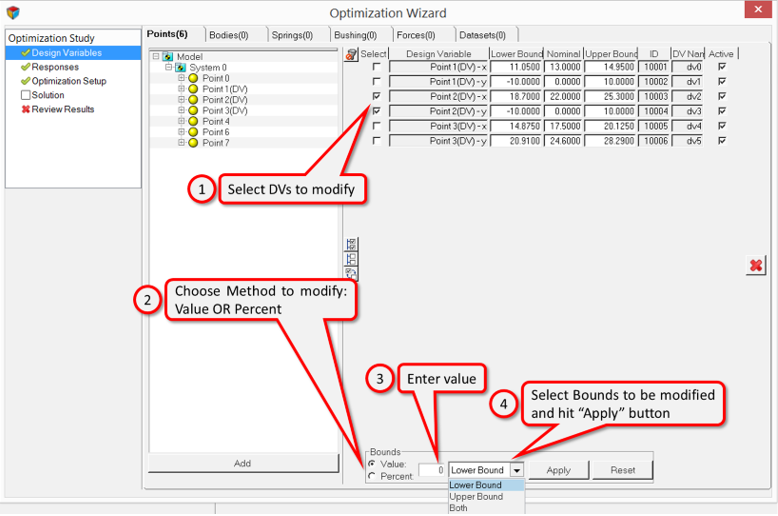Viewport: 778px width, 516px height.
Task: Close the Optimization Wizard window
Action: [758, 9]
